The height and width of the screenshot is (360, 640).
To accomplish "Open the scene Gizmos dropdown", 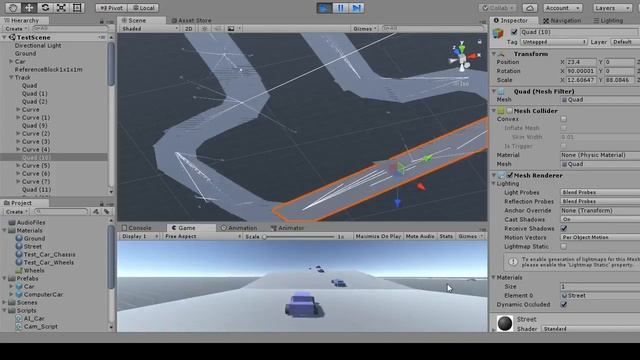I will [365, 29].
